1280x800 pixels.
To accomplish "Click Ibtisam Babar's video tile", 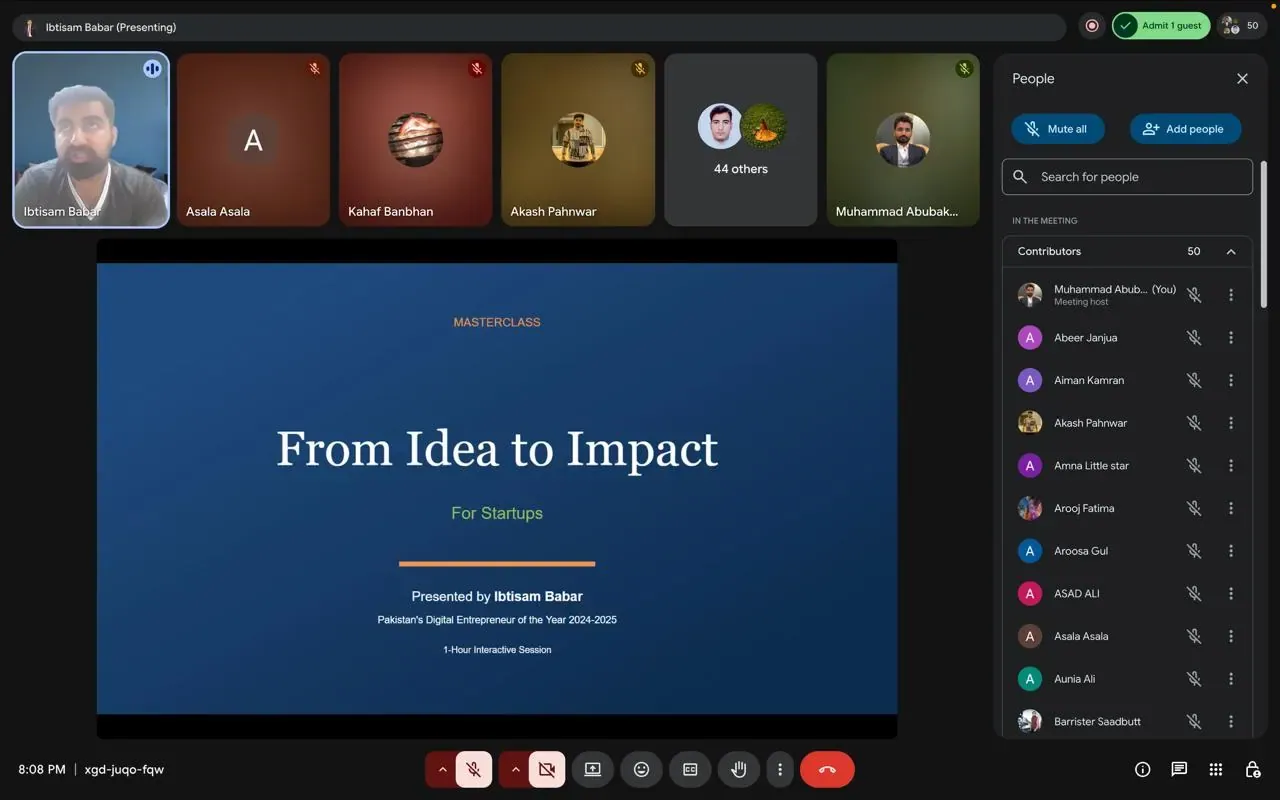I will (x=91, y=140).
